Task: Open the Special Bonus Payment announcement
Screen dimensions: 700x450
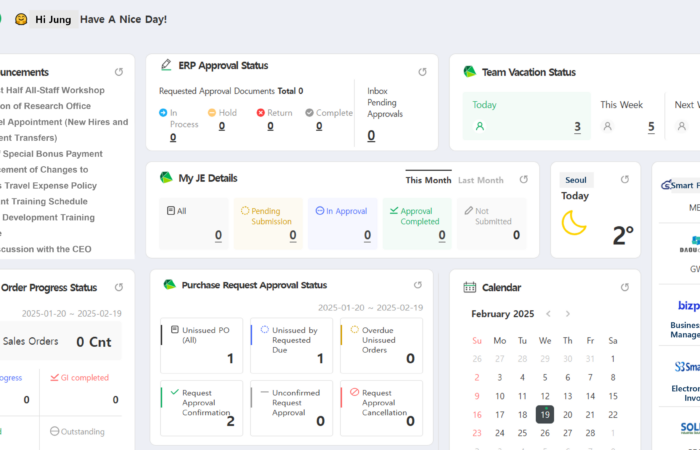Action: point(55,154)
